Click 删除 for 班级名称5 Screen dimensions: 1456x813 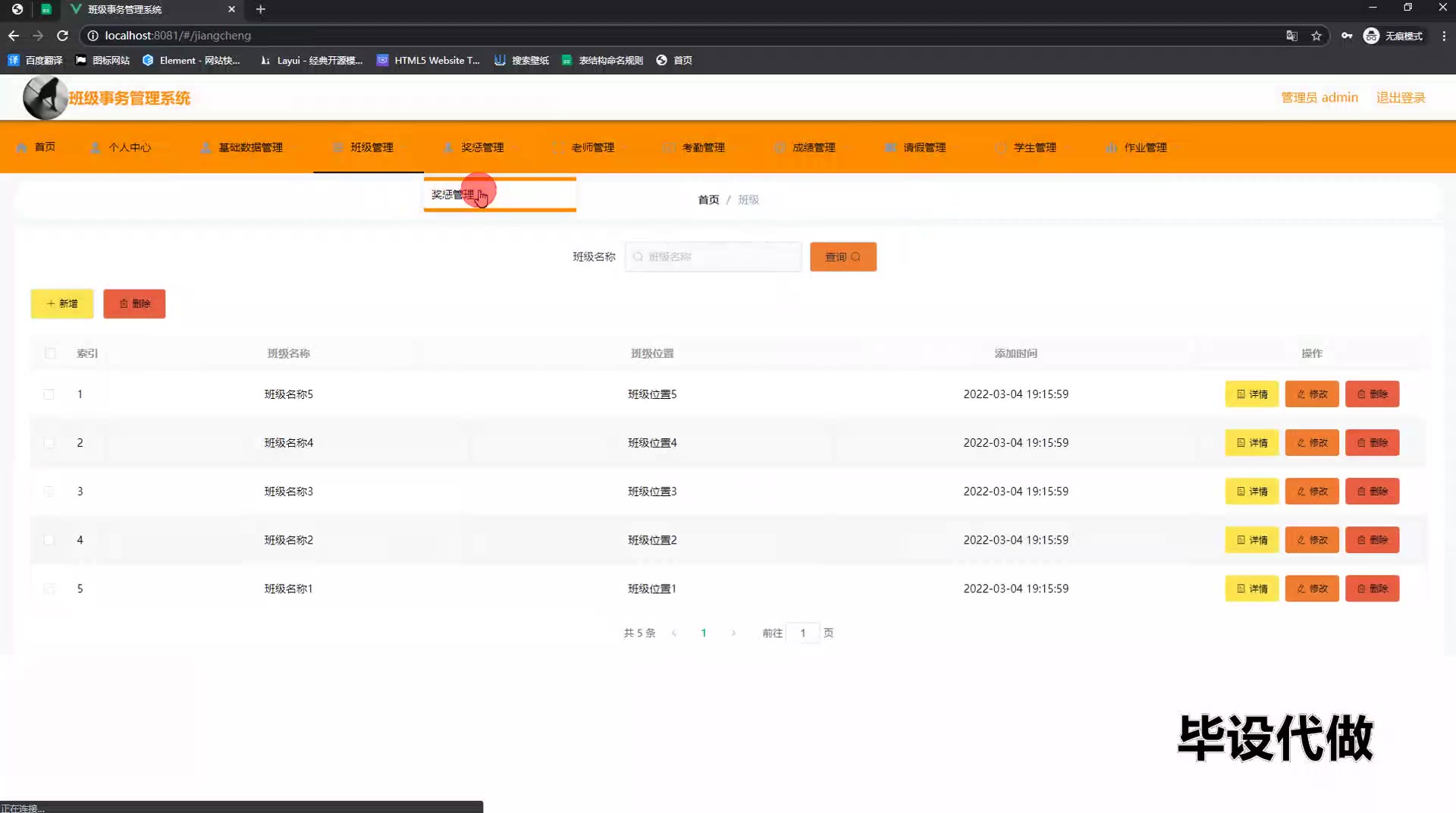1373,394
